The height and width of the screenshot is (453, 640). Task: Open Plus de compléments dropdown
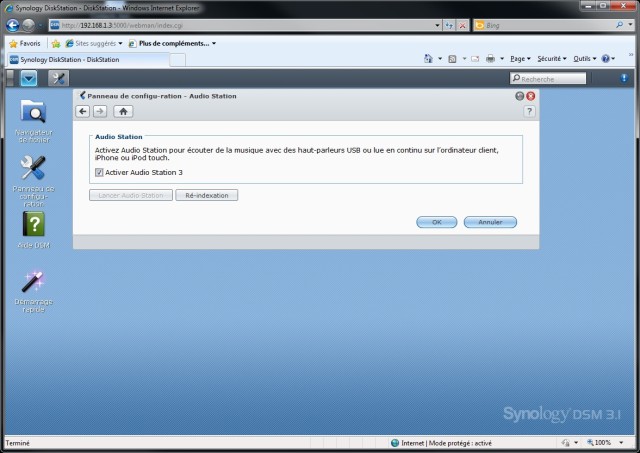coord(173,43)
